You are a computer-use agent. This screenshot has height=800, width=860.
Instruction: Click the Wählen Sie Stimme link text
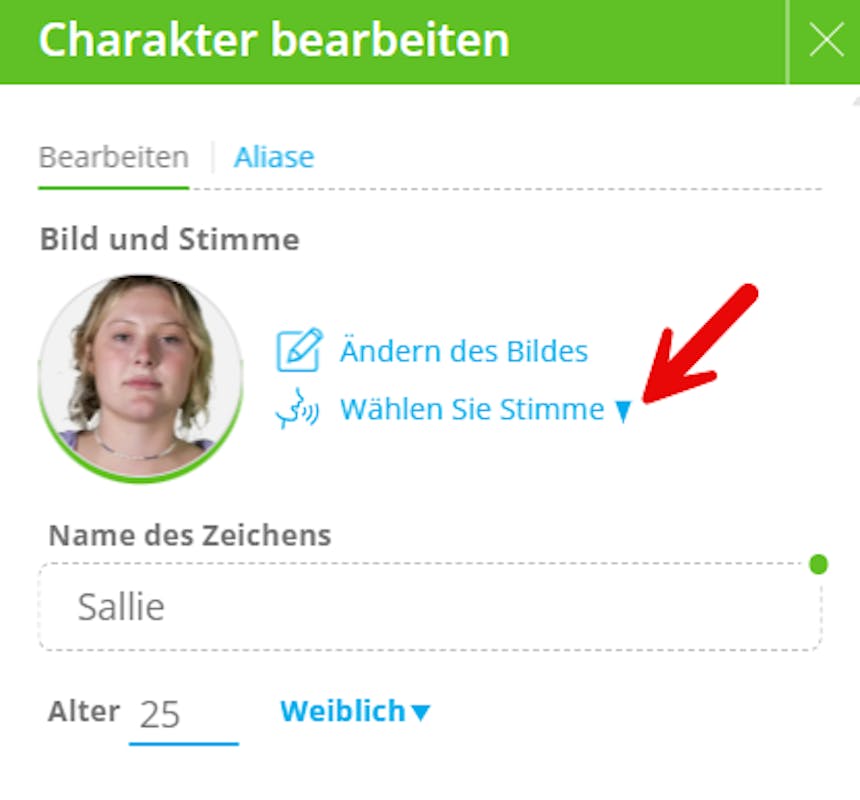[x=472, y=410]
